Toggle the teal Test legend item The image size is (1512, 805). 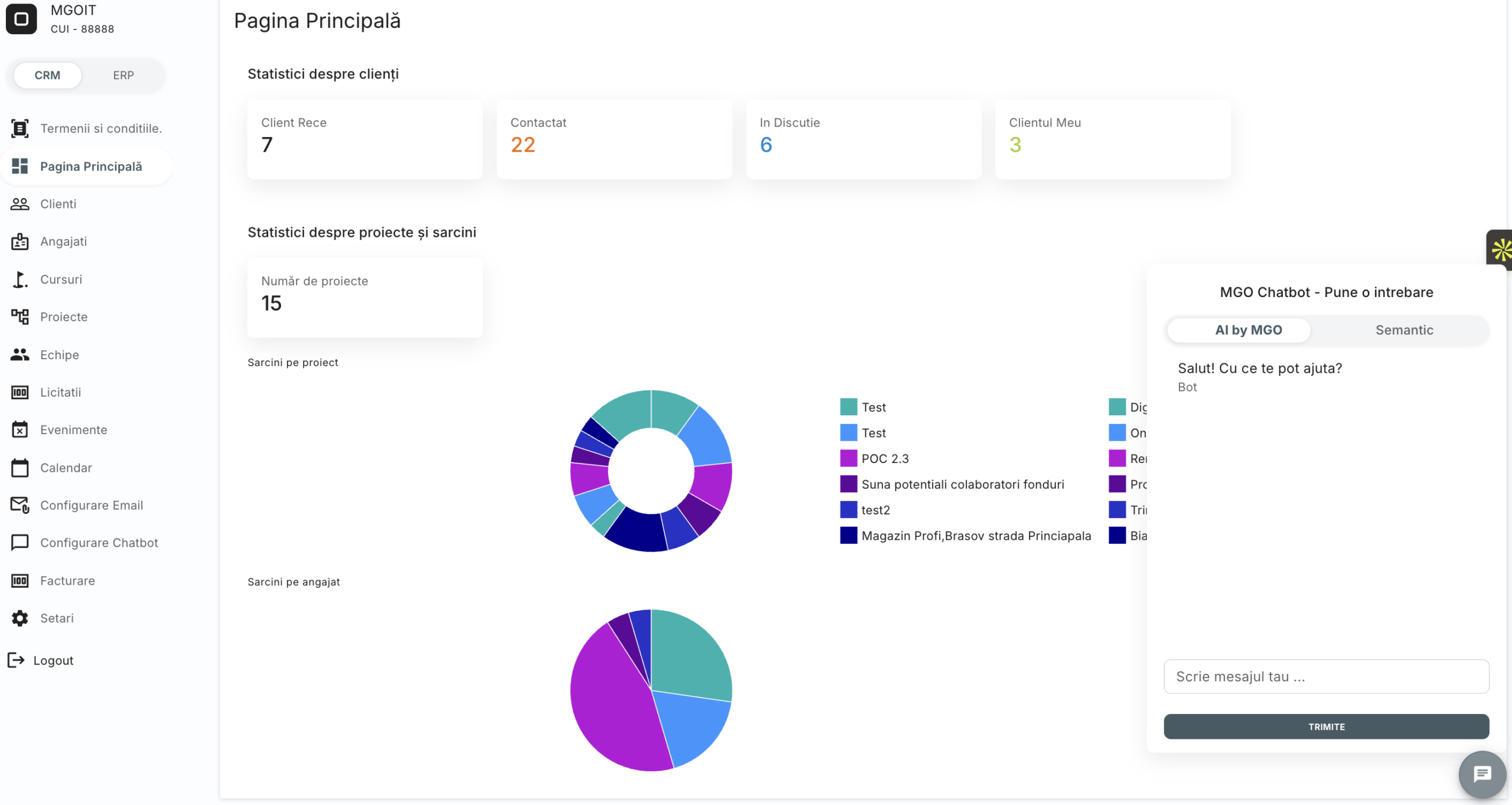848,407
